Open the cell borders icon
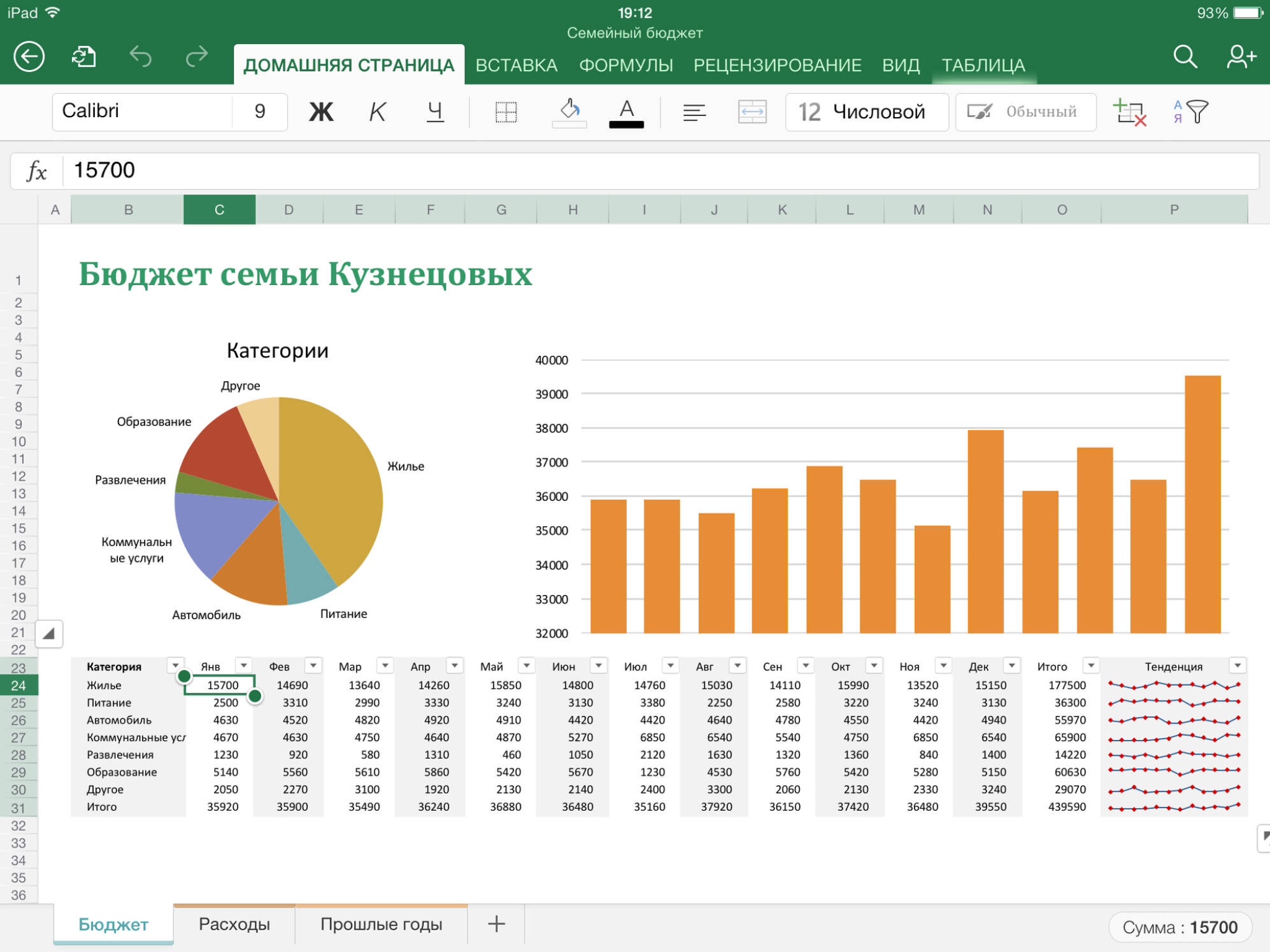This screenshot has width=1270, height=952. coord(506,112)
